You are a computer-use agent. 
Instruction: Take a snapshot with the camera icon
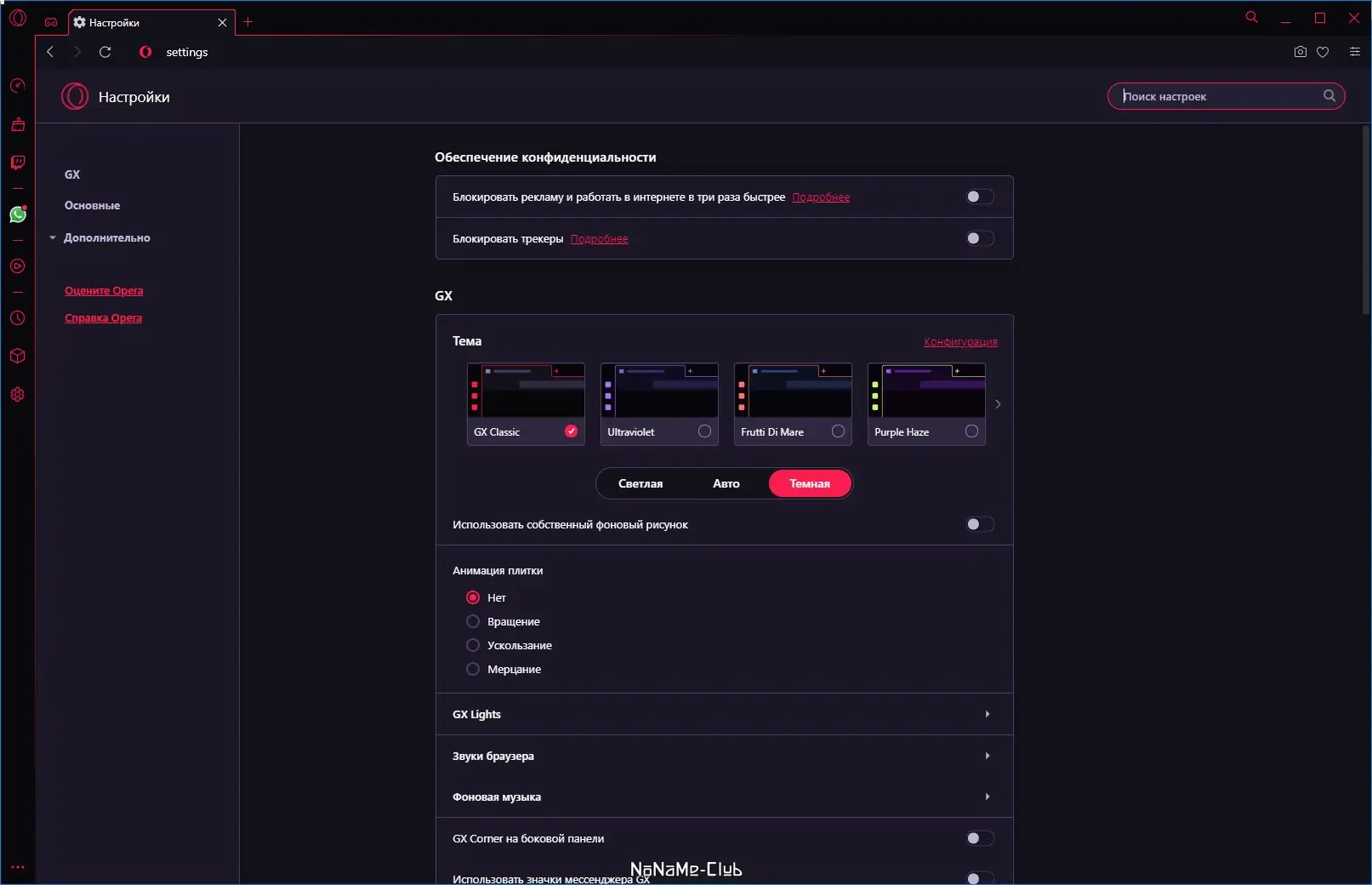(1300, 52)
